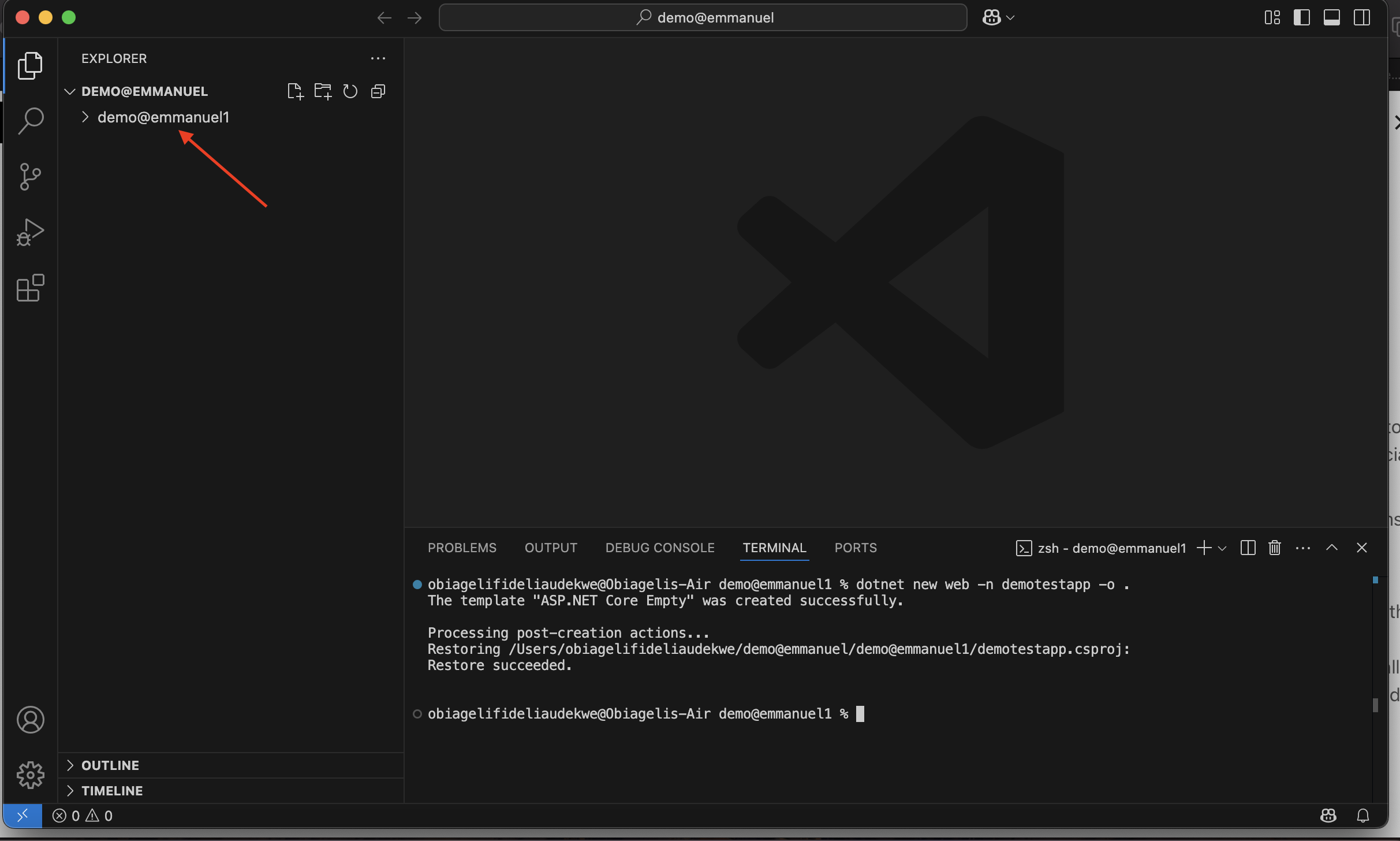Show errors and warnings count

click(83, 816)
